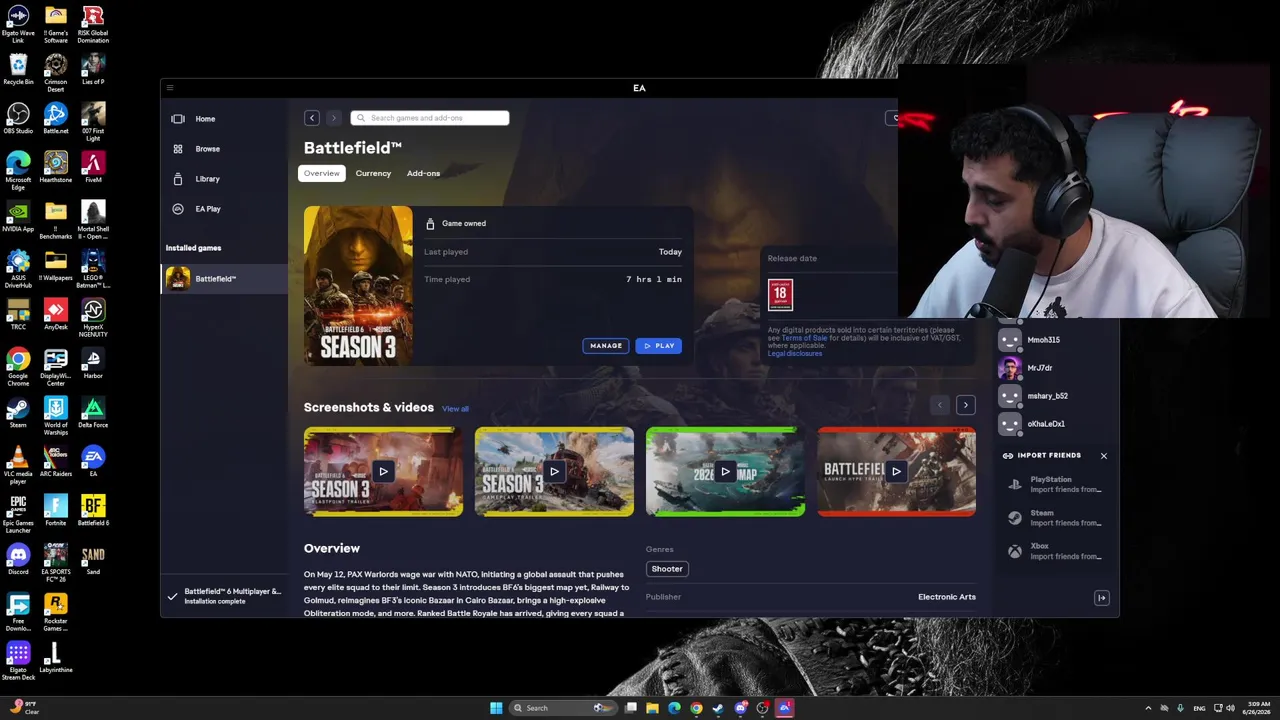This screenshot has height=720, width=1280.
Task: Click the age 18 rating badge
Action: pos(780,295)
